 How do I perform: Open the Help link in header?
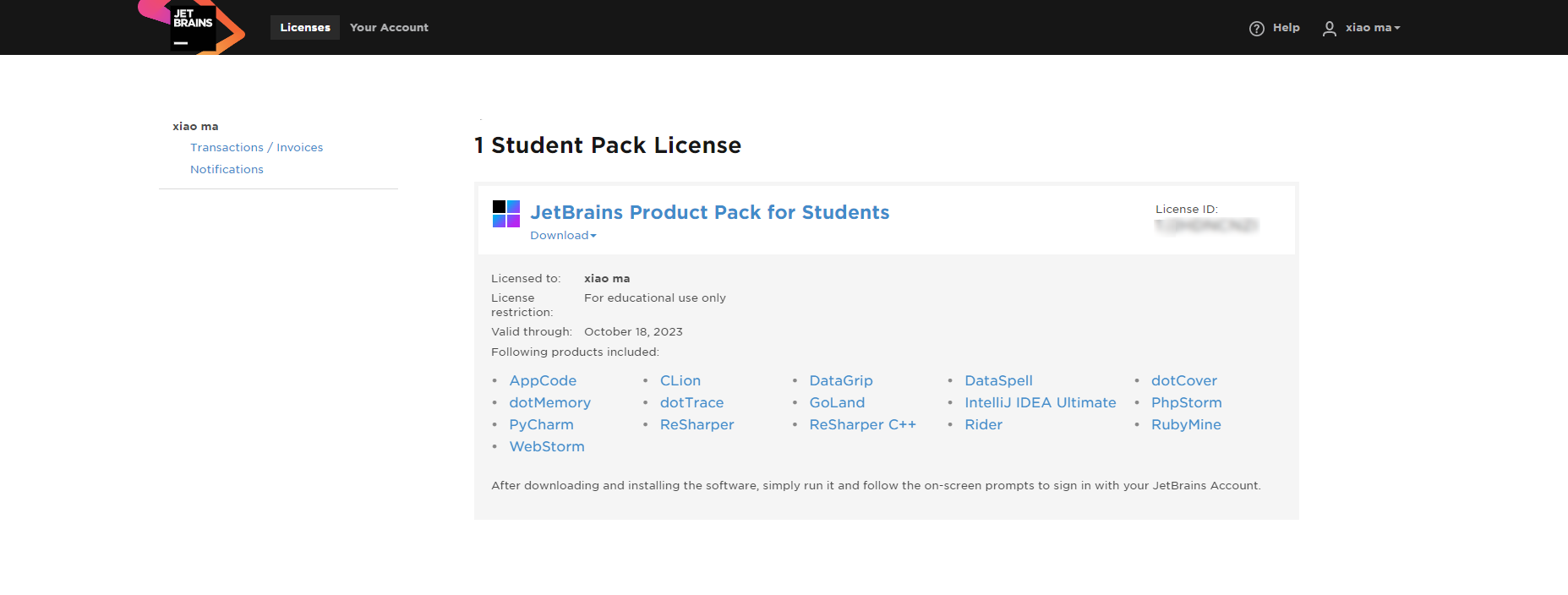pos(1287,28)
